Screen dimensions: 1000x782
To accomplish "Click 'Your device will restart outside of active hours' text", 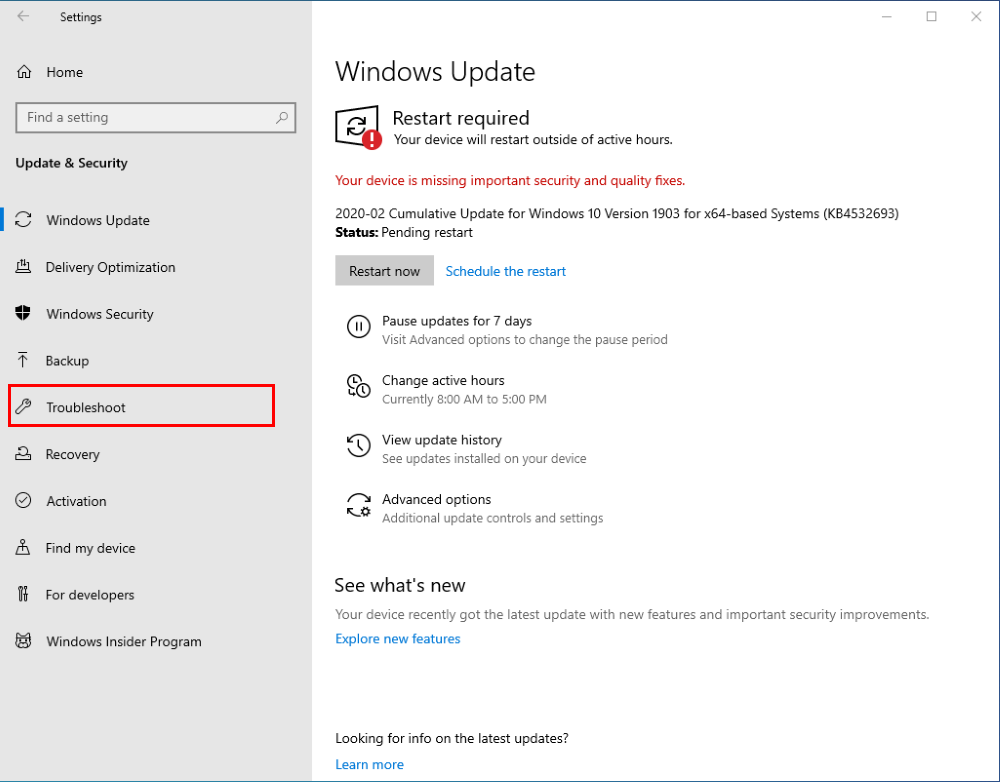I will 533,139.
